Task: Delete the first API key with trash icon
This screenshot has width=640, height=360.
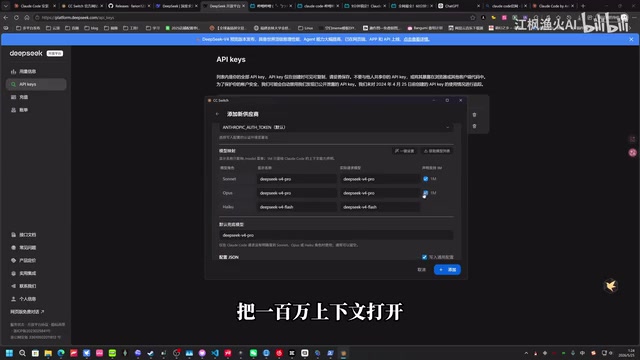Action: (x=474, y=115)
